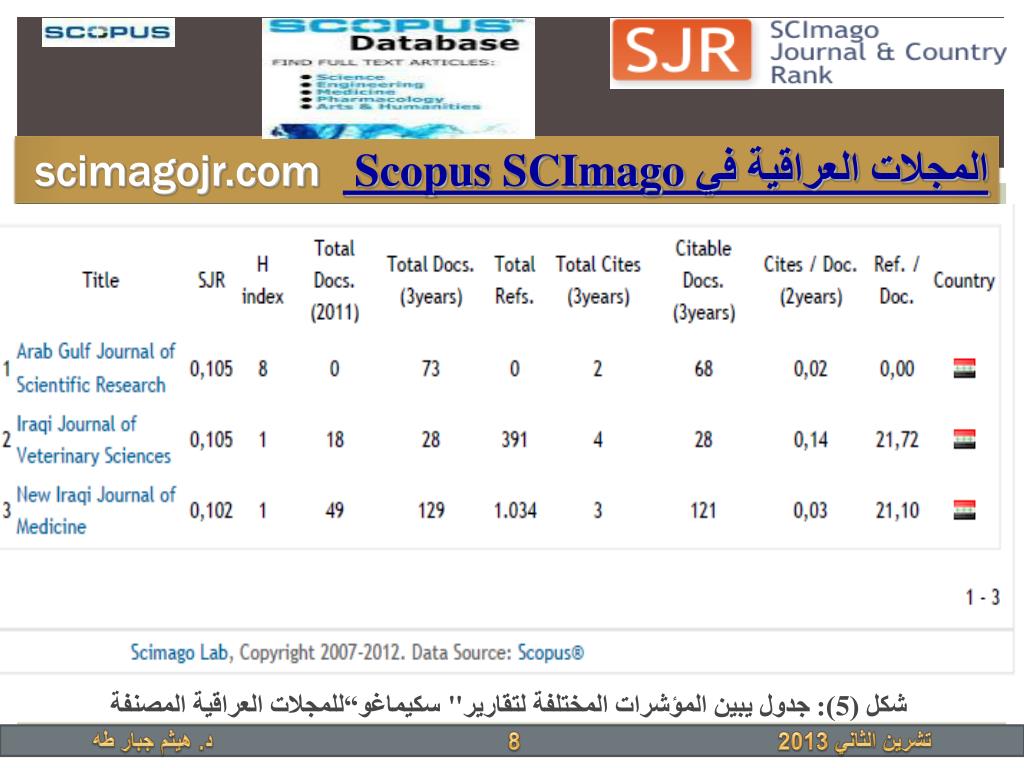Viewport: 1024px width, 768px height.
Task: Open New Iraqi Journal of Medicine link
Action: coord(95,510)
